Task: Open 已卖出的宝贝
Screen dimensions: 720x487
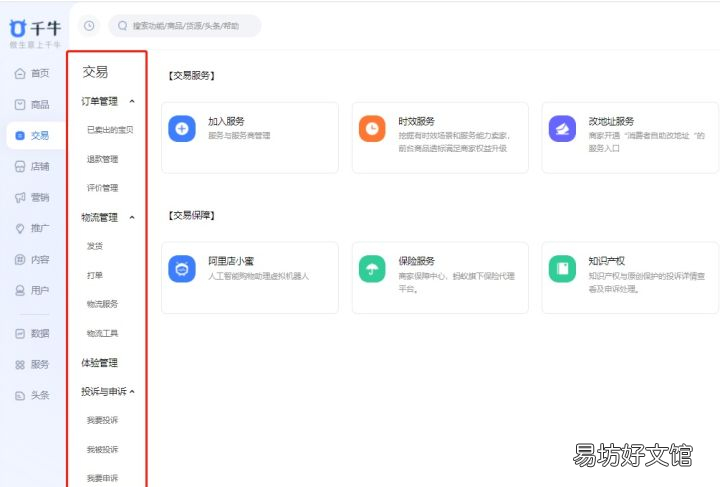Action: tap(110, 130)
